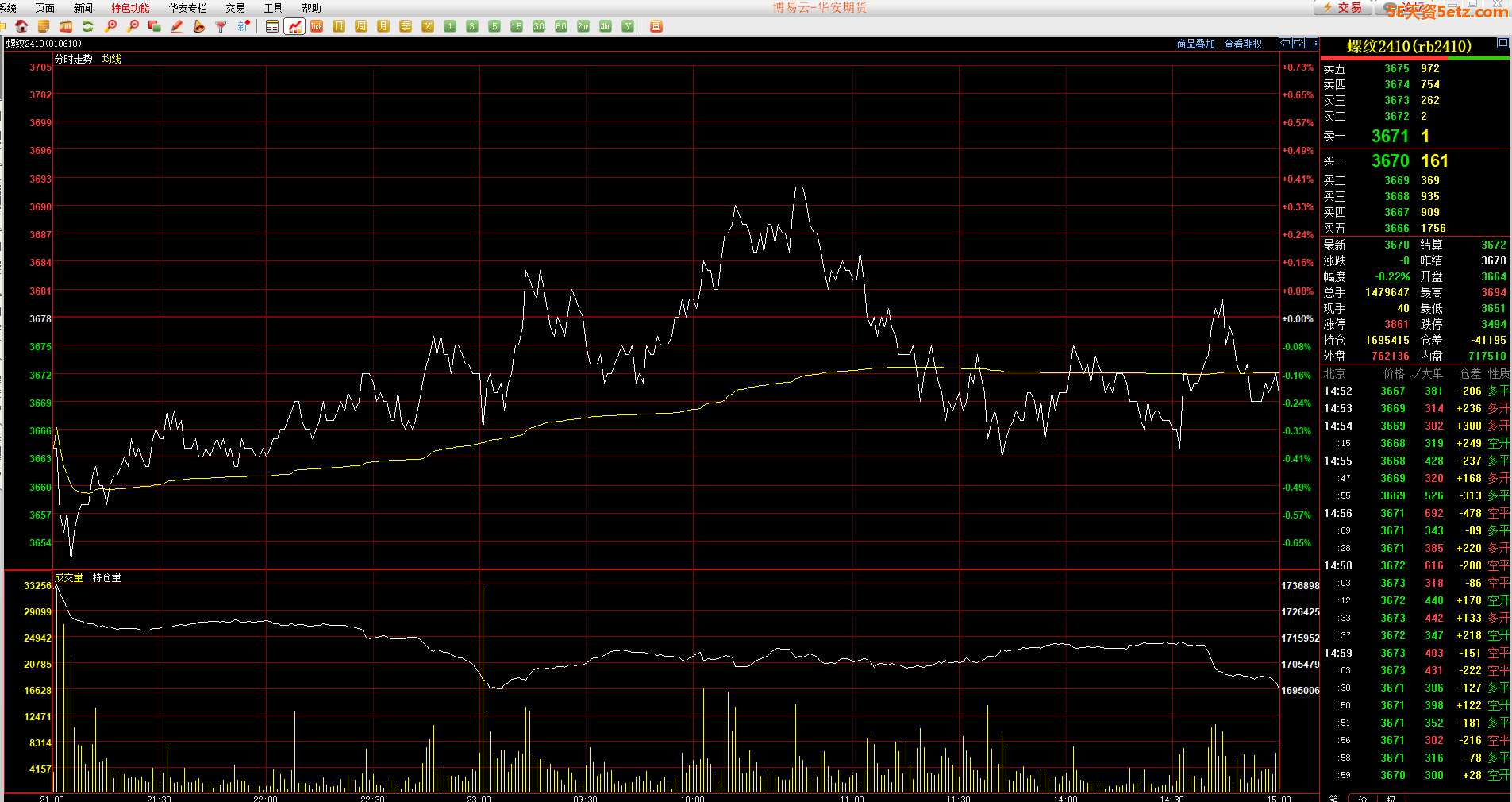Open the F10 info icon
This screenshot has width=1512, height=802.
[x=66, y=26]
